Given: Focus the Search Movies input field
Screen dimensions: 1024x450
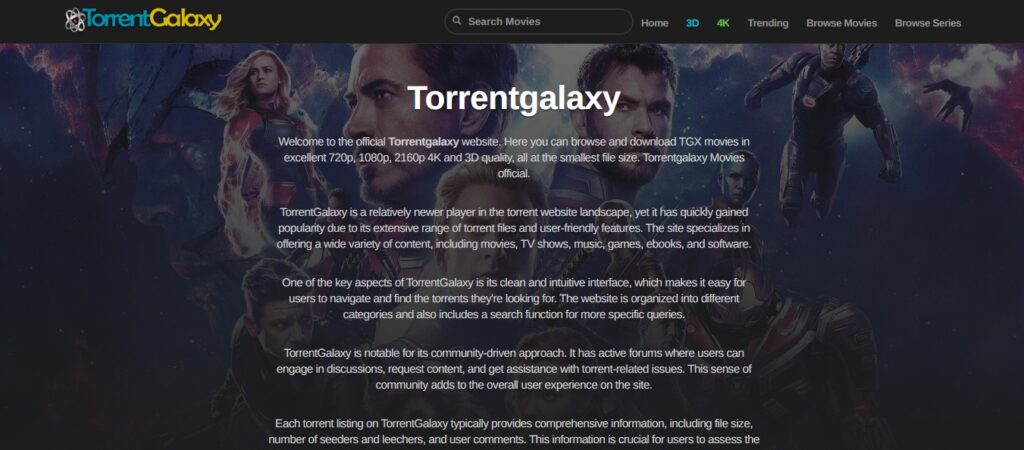Looking at the screenshot, I should (539, 22).
